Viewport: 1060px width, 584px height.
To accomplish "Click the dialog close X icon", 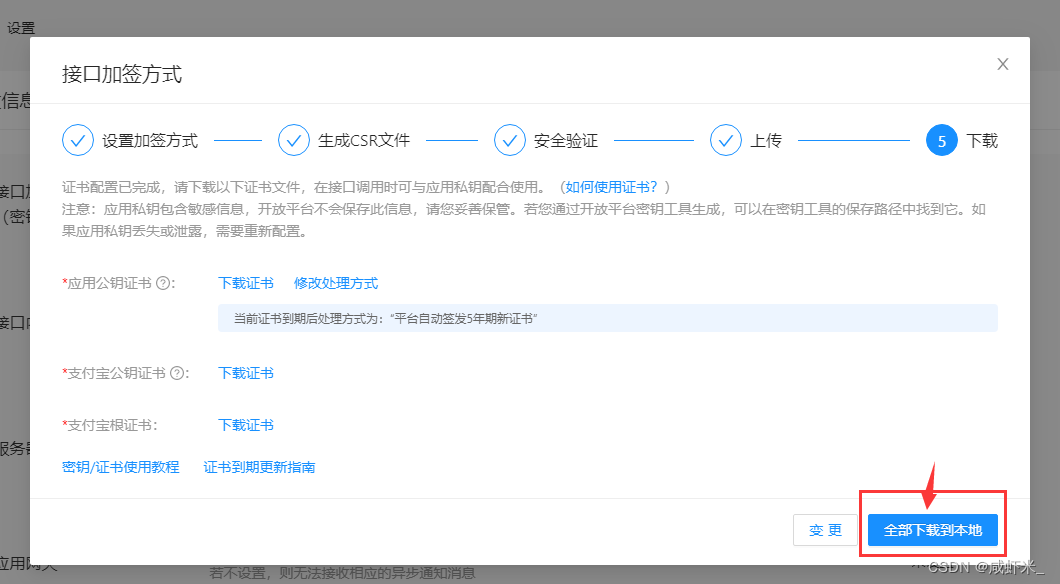I will [1003, 64].
